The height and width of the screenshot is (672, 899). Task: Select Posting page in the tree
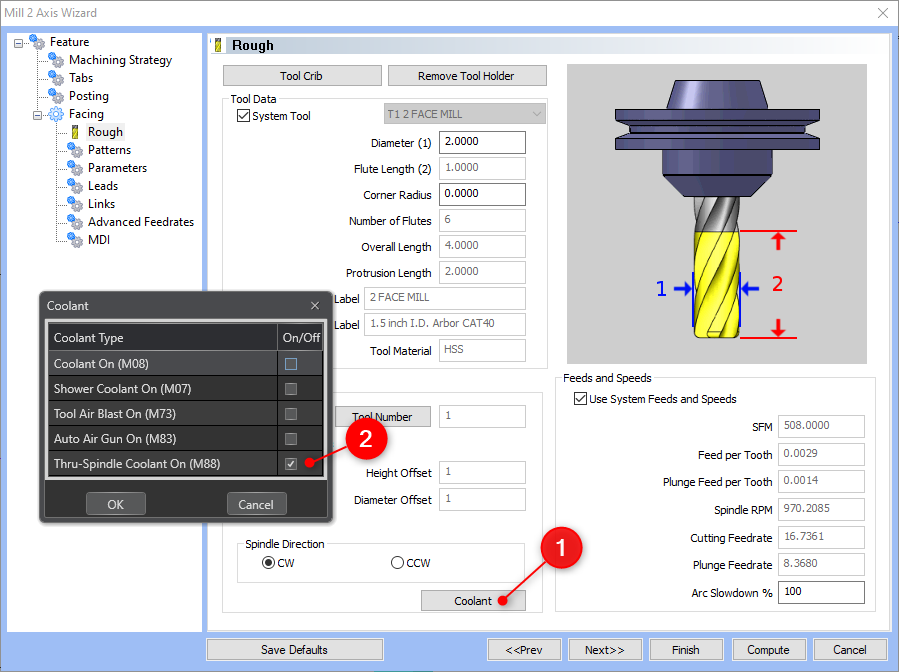pos(89,96)
